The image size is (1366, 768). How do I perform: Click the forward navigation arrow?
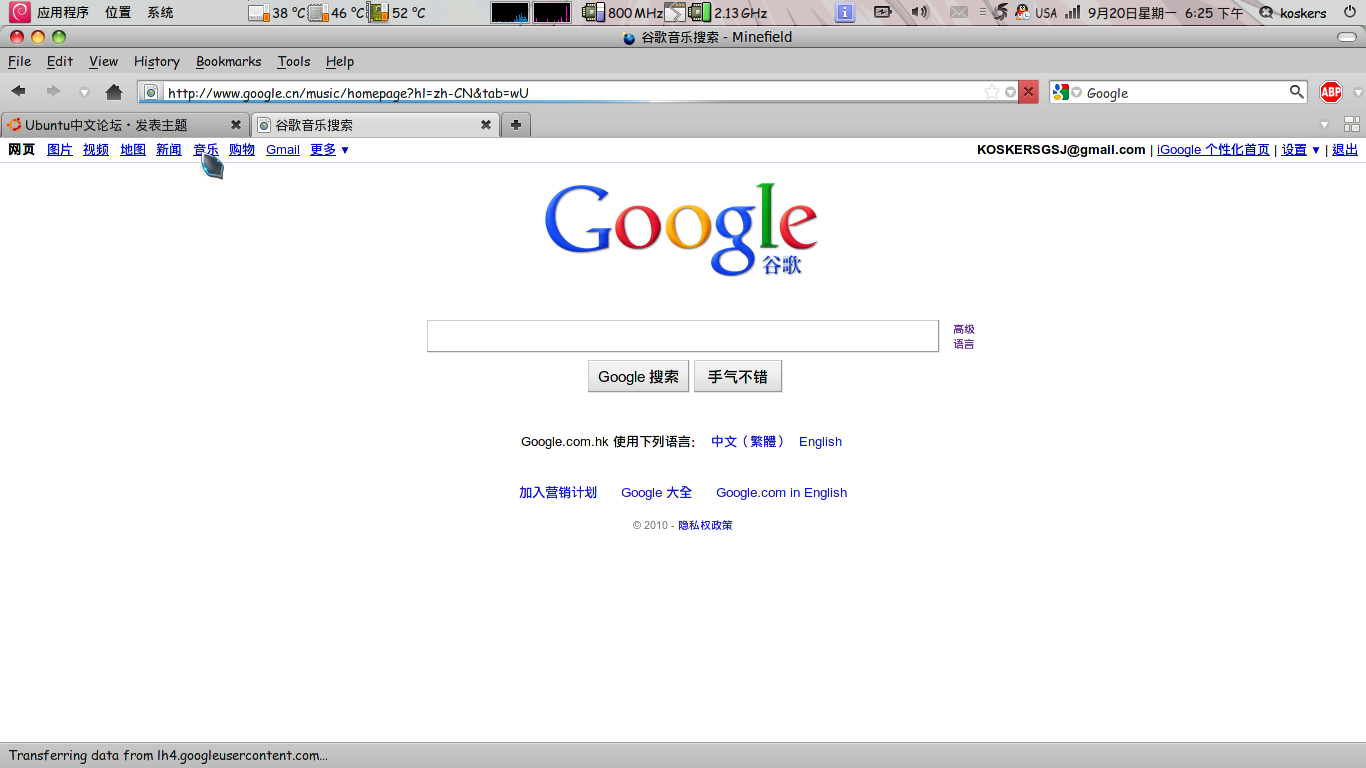point(53,92)
